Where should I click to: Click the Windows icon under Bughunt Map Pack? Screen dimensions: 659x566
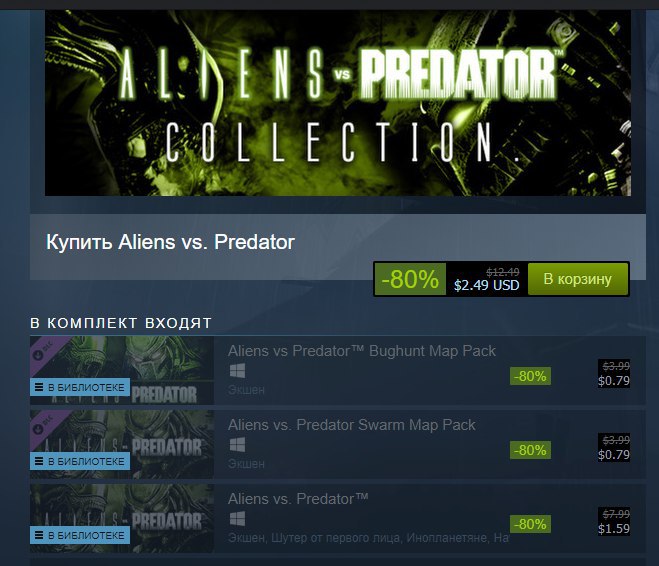237,371
